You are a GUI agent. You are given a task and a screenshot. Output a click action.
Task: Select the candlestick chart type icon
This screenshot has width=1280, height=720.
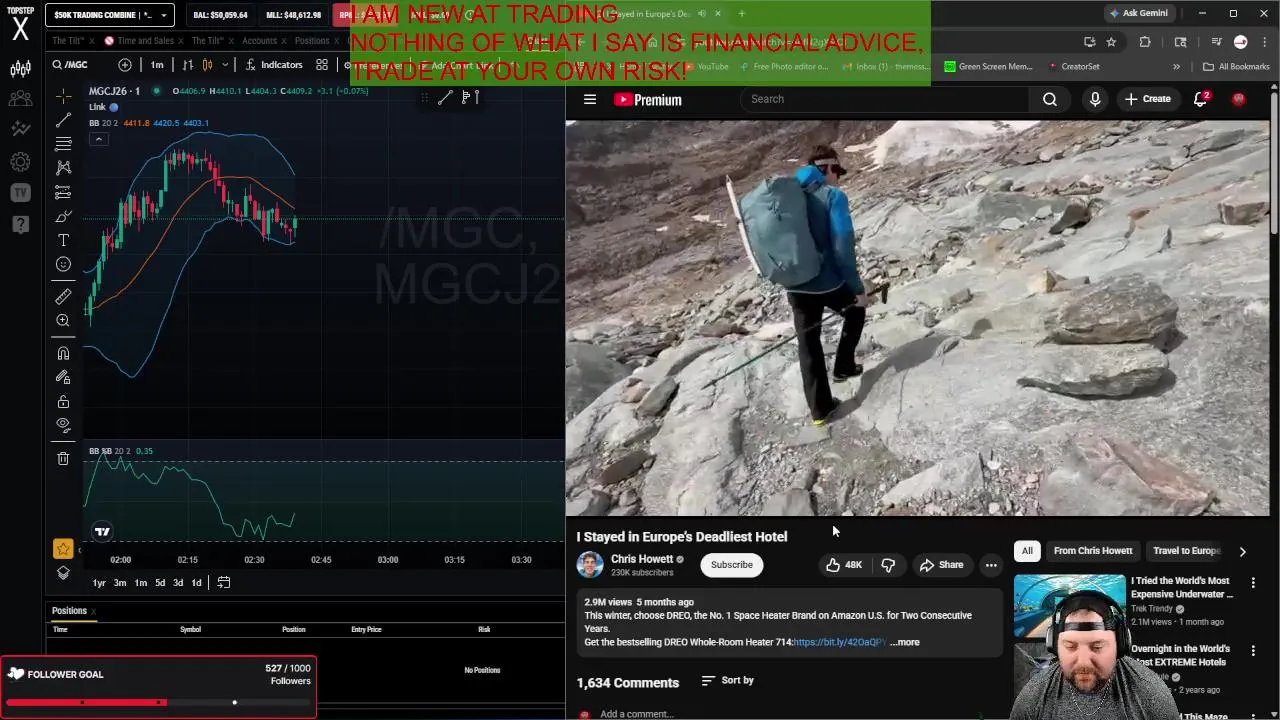pyautogui.click(x=207, y=65)
